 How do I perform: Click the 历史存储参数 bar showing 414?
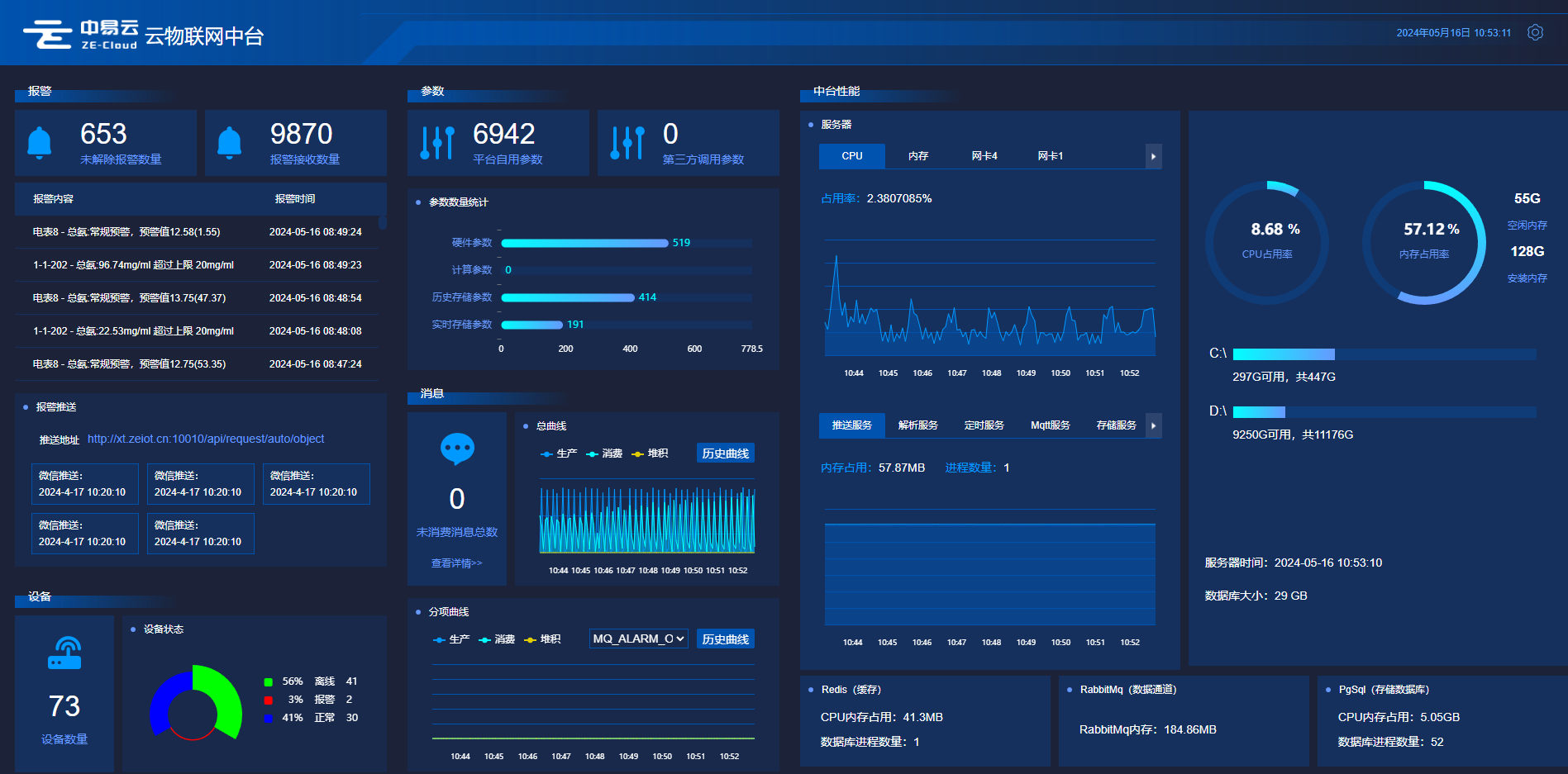point(568,297)
